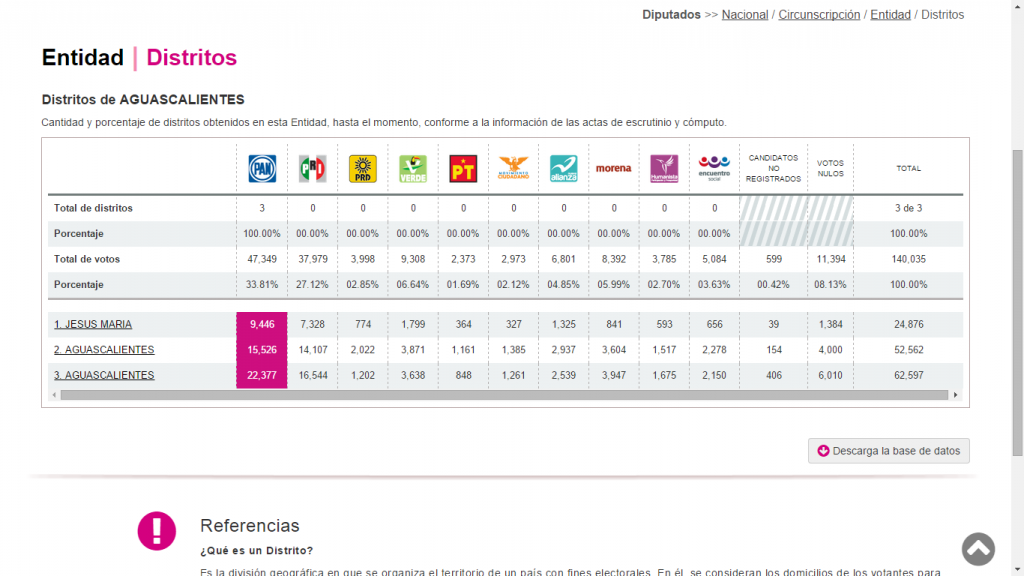Click the highlighted 22,377 PAN votes cell
Viewport: 1024px width, 576px height.
click(262, 375)
